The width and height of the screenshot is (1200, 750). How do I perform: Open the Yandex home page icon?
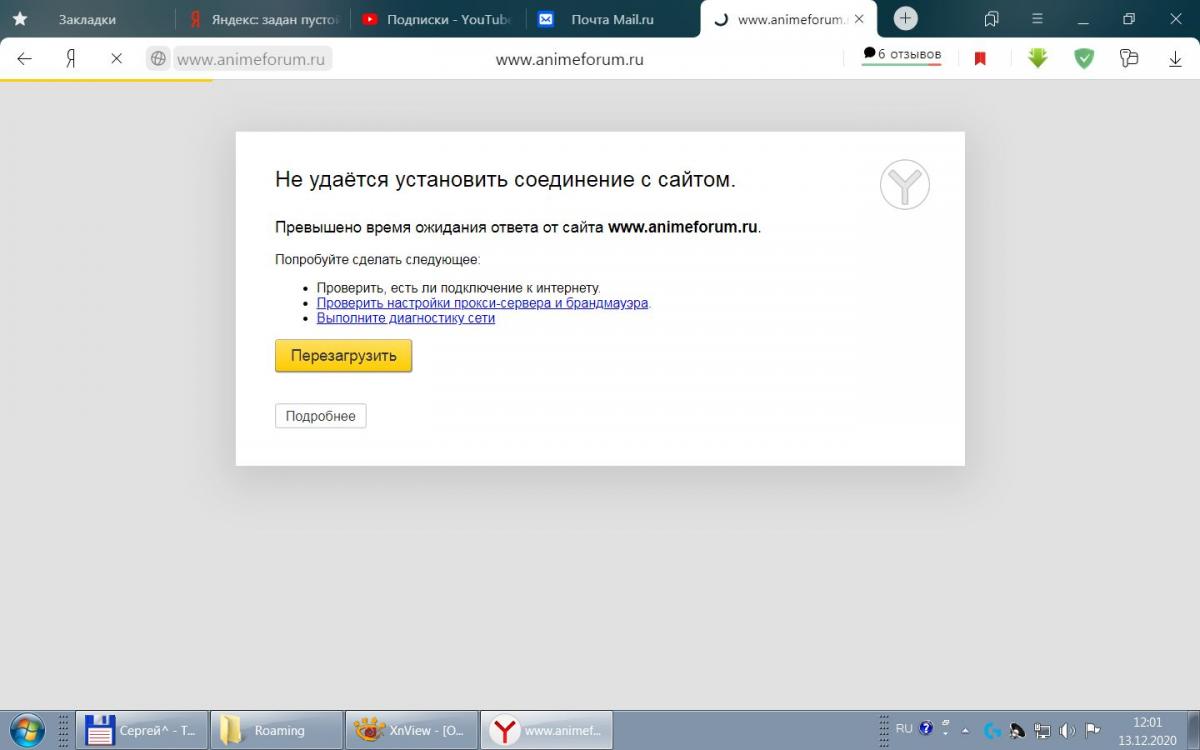(71, 59)
